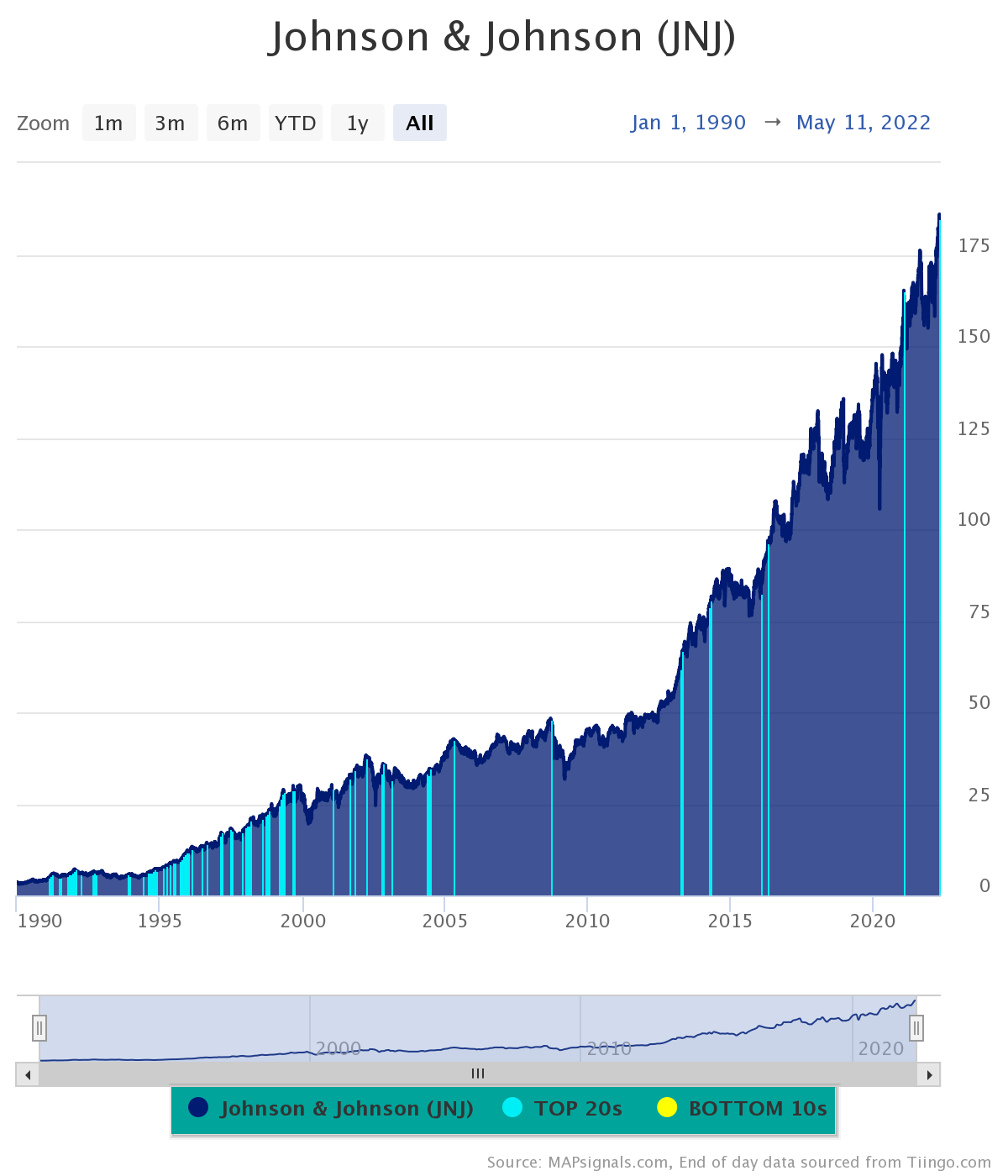This screenshot has height=1176, width=1008.
Task: Click the Johnson & Johnson (JNJ) chart title
Action: (502, 37)
